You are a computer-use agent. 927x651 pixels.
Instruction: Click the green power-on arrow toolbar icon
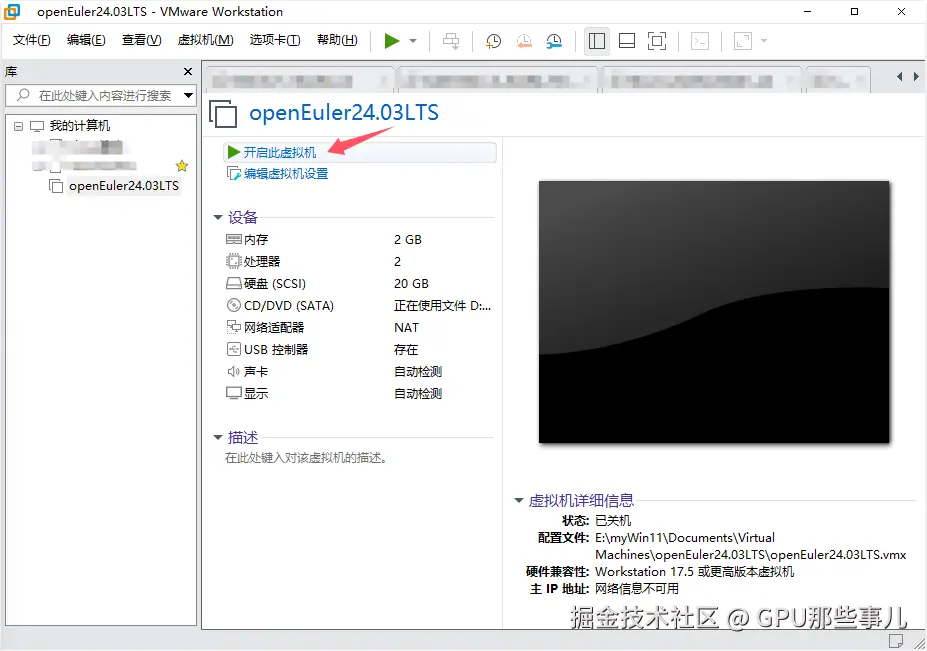click(391, 40)
